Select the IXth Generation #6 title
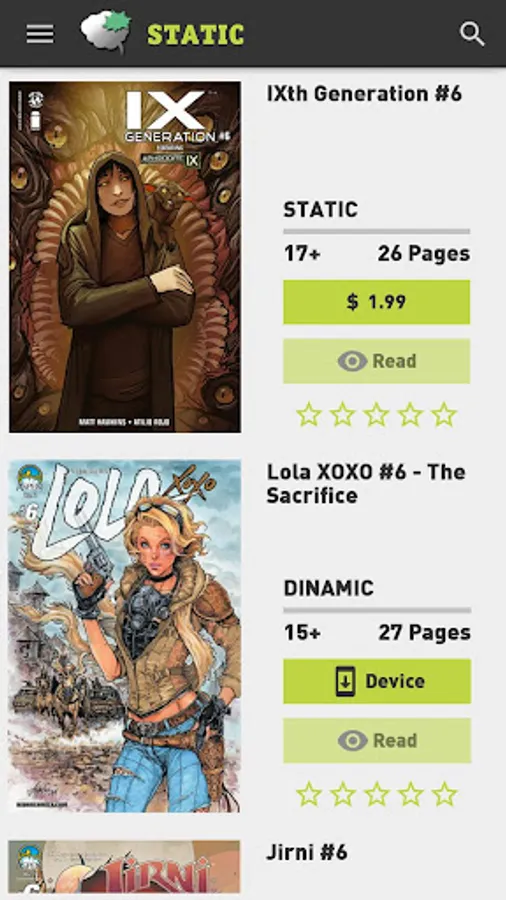 click(x=364, y=94)
